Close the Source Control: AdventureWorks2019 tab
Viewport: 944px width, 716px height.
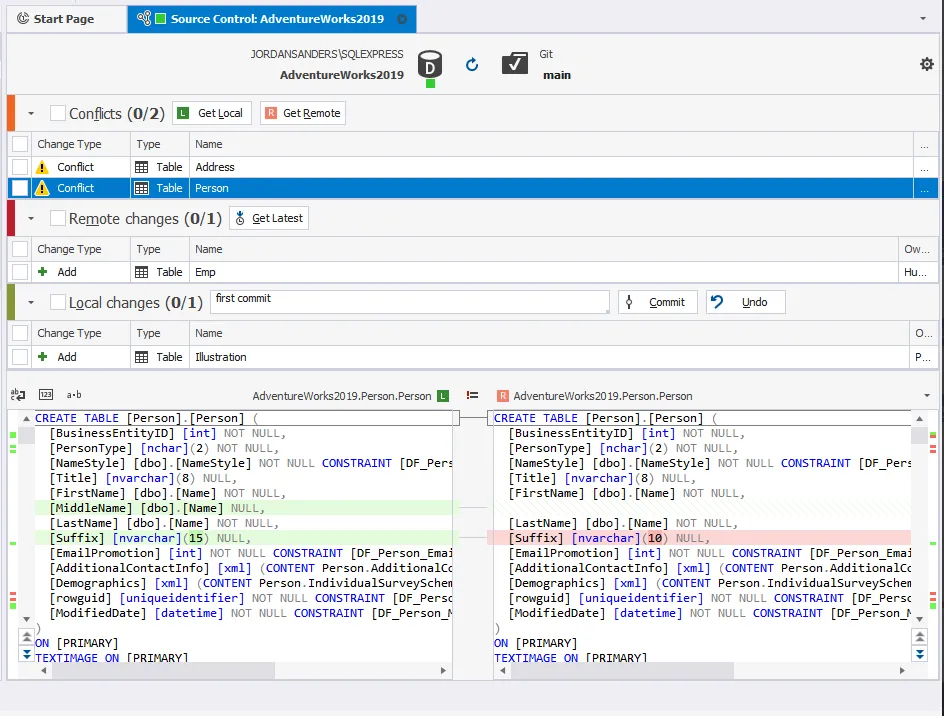[x=402, y=19]
